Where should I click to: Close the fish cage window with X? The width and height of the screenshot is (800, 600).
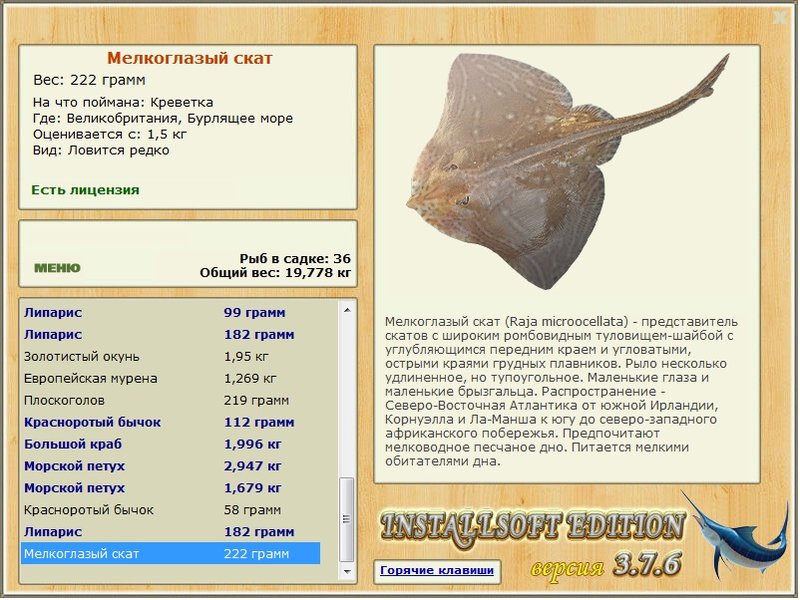point(780,16)
